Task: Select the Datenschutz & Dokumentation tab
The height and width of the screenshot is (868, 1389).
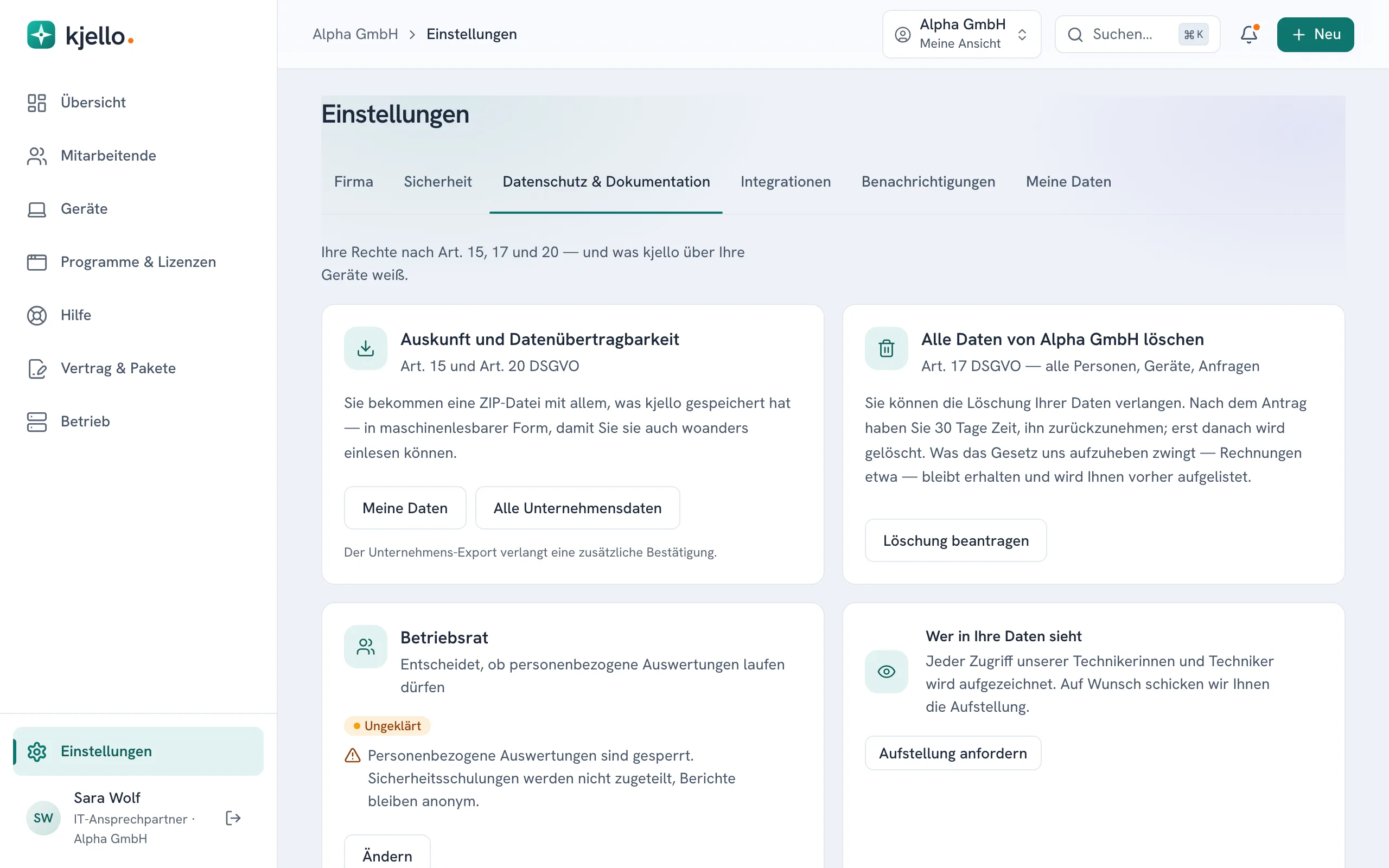Action: (x=606, y=182)
